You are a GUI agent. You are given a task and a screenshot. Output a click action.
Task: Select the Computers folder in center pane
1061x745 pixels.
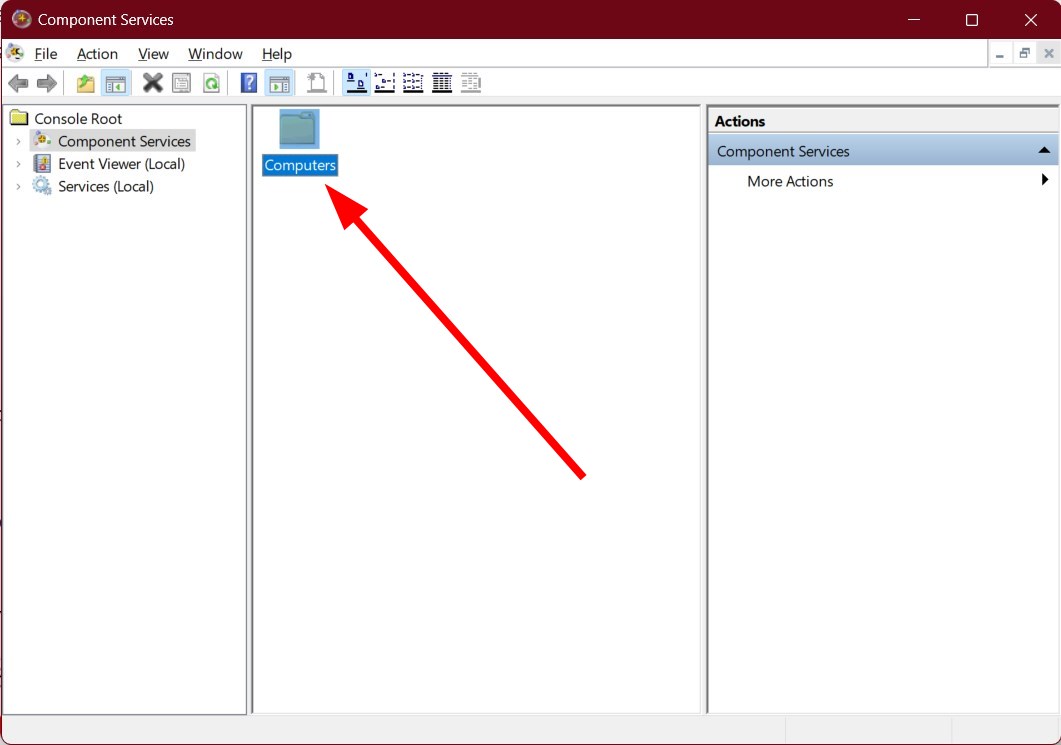(x=299, y=143)
